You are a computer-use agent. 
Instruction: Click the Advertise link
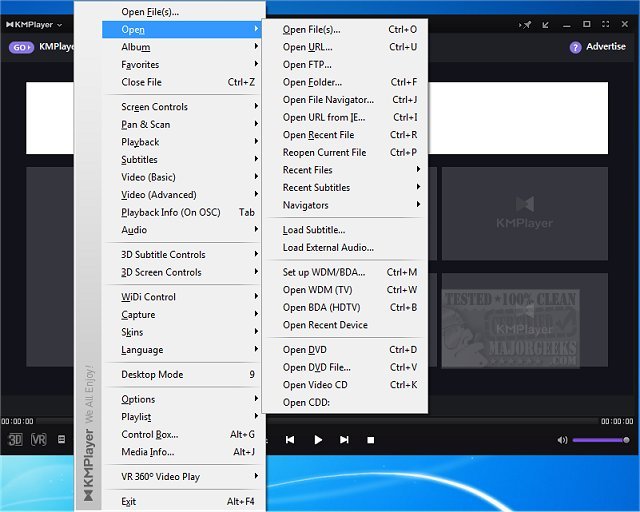tap(605, 47)
